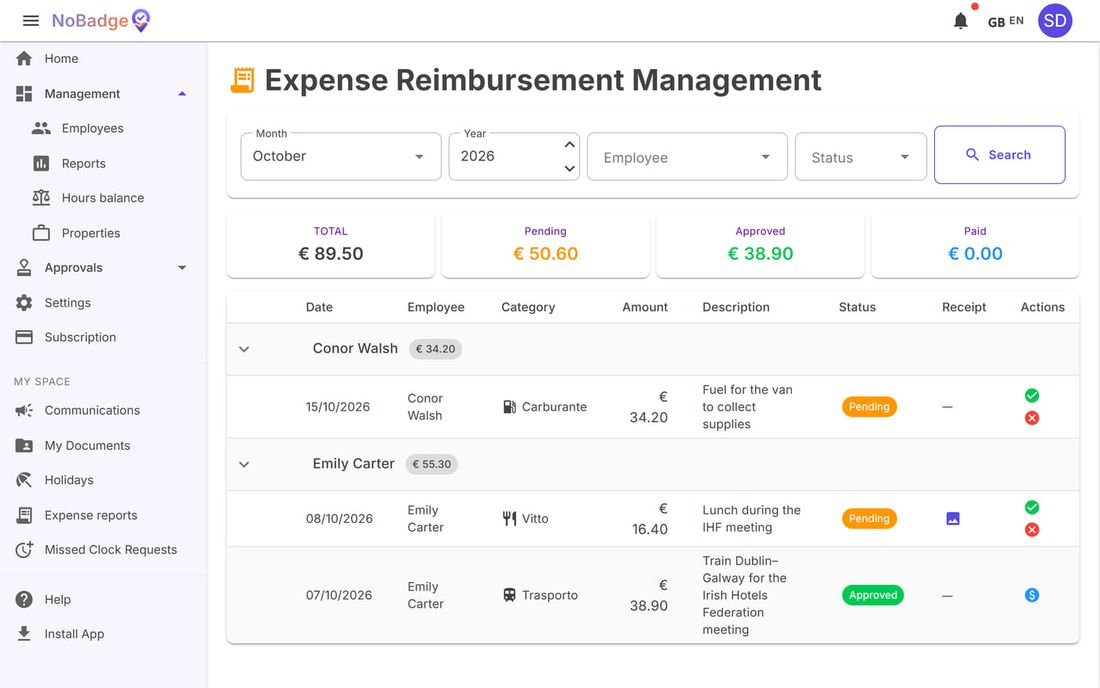This screenshot has width=1100, height=688.
Task: Collapse the Emily Carter group chevron
Action: click(x=244, y=464)
